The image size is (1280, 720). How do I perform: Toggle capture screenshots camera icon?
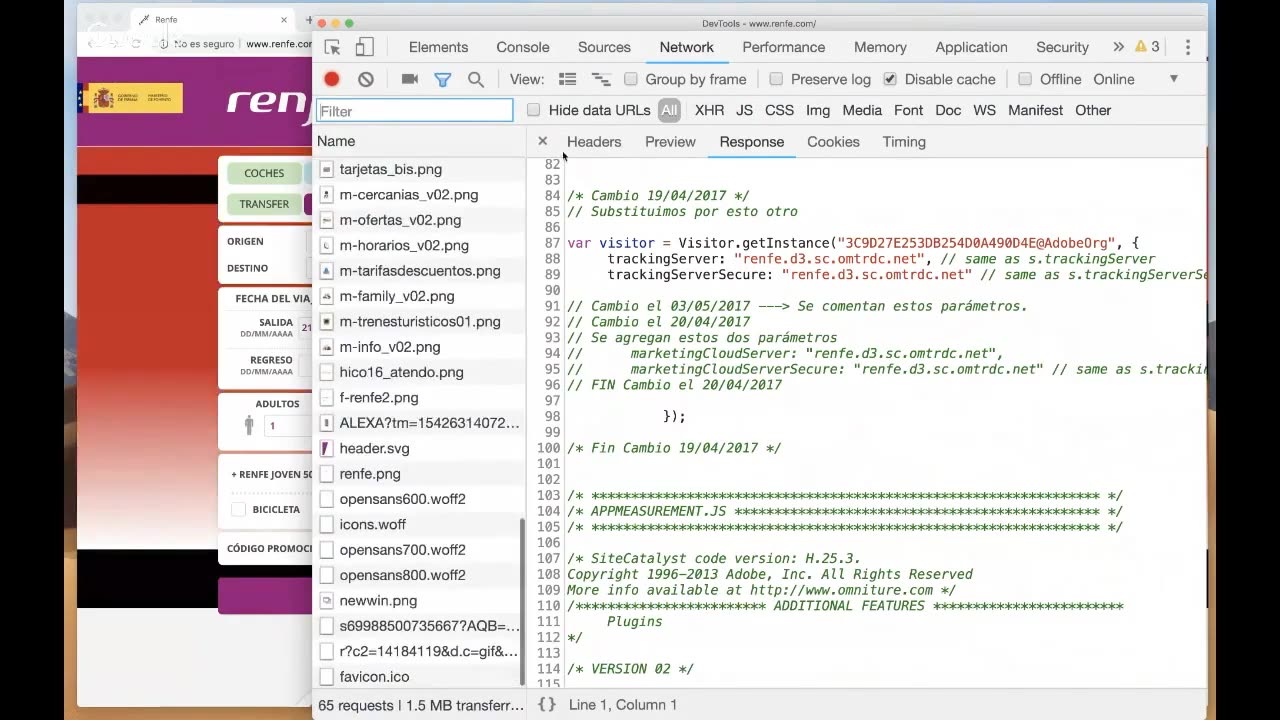click(x=409, y=79)
